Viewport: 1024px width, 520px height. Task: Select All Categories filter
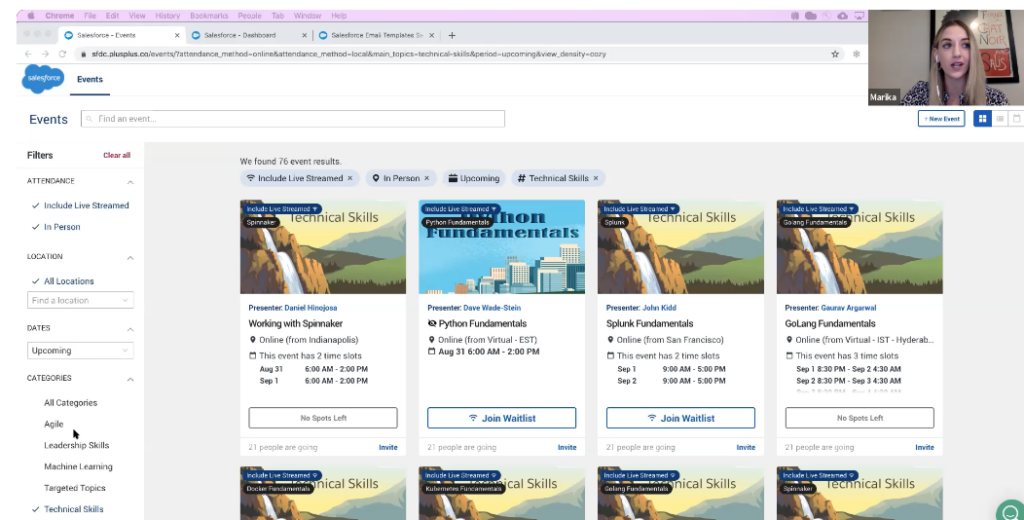coord(71,402)
